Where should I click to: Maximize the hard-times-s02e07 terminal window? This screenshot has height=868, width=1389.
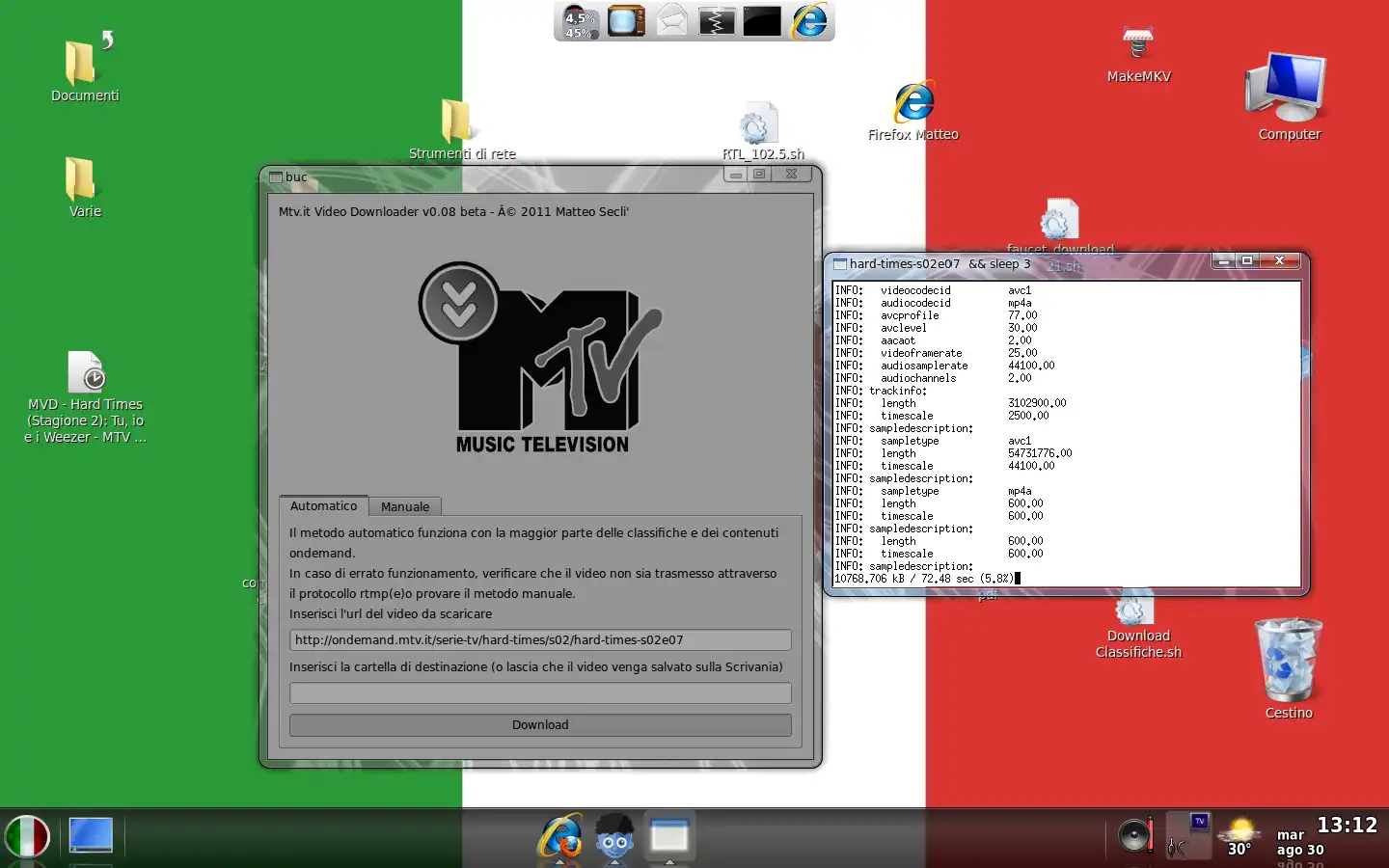click(1247, 261)
